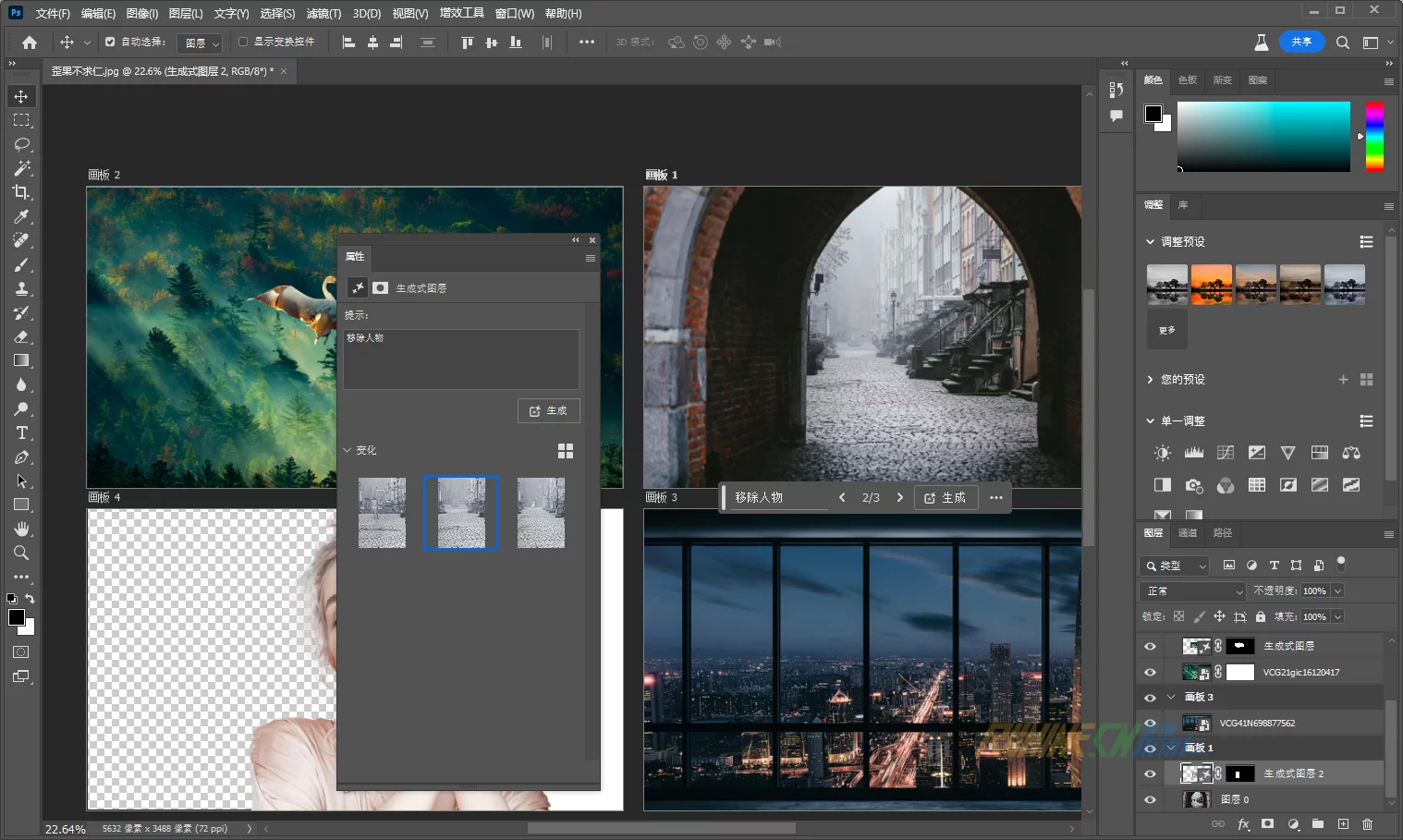Click the rainbow hue slider strip
The height and width of the screenshot is (840, 1403).
click(1375, 137)
